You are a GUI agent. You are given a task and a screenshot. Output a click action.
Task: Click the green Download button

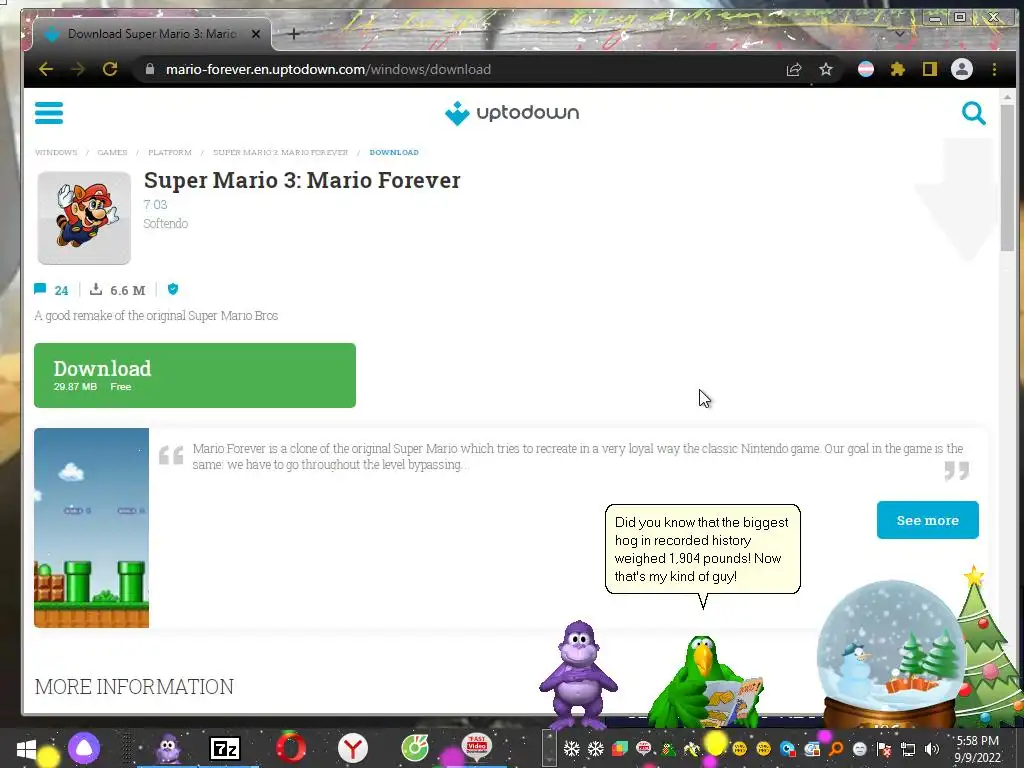tap(195, 376)
